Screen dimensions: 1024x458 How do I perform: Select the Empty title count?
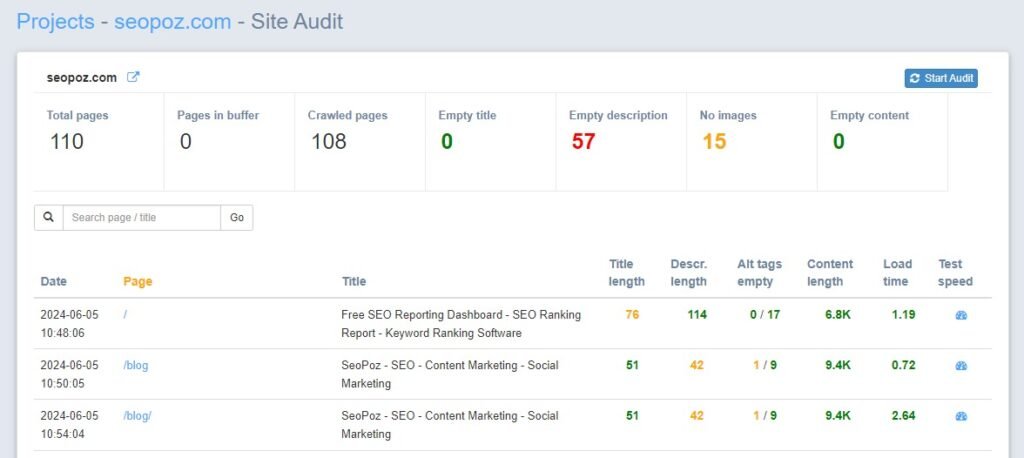(447, 141)
